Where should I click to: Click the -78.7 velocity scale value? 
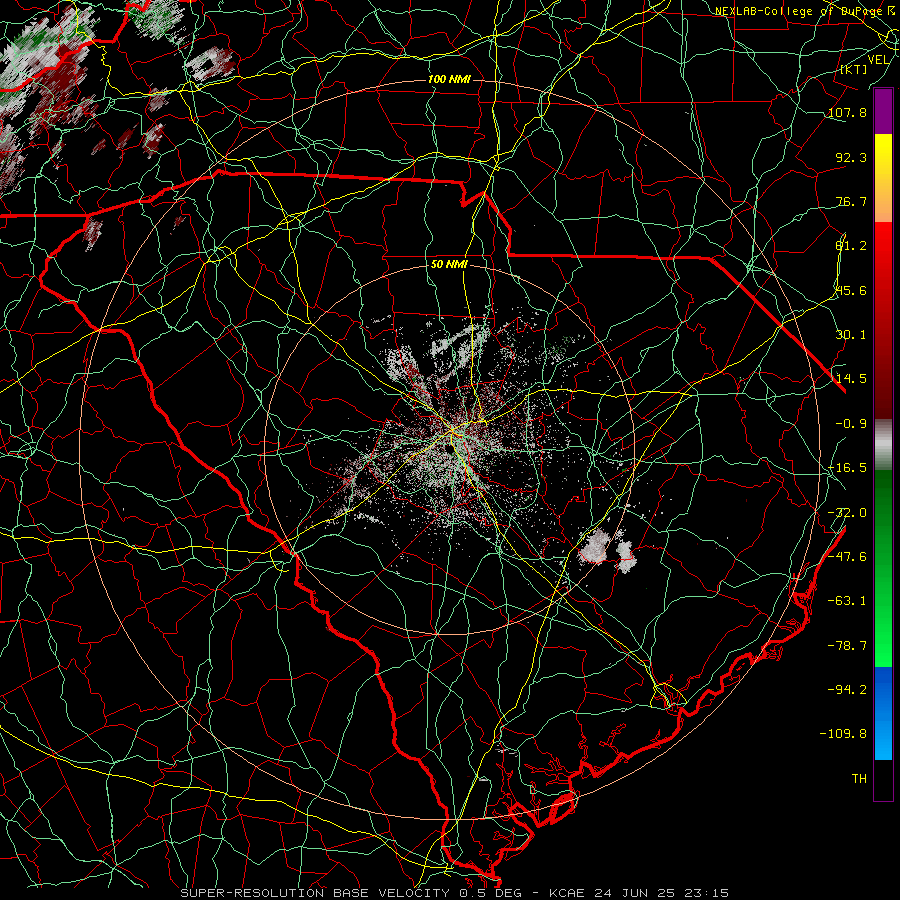(847, 646)
